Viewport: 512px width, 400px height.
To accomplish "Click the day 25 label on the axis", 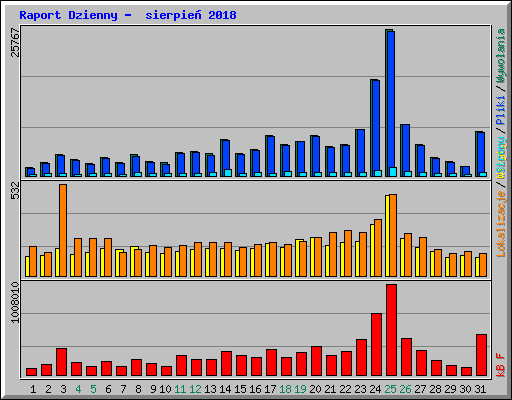I will tap(390, 389).
